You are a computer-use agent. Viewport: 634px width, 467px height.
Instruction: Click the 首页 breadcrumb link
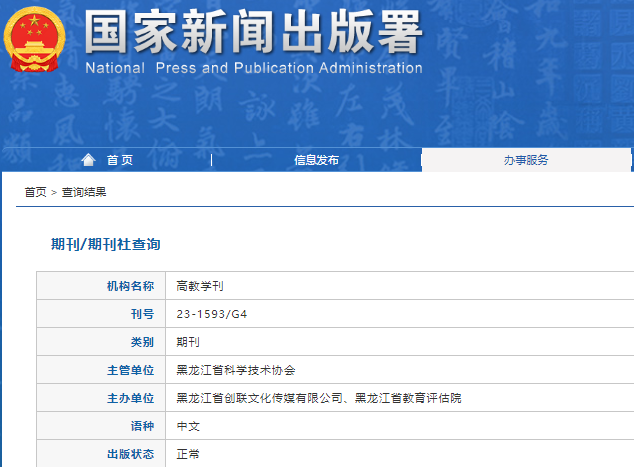[x=35, y=192]
